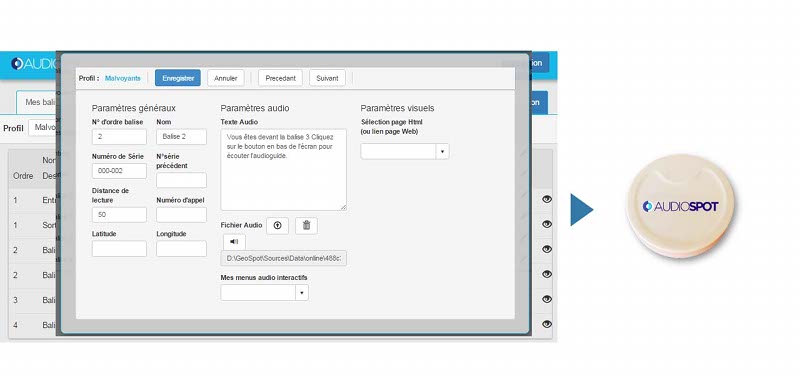Click order cell showing 3 in table
Viewport: 800px width, 375px height.
(15, 300)
